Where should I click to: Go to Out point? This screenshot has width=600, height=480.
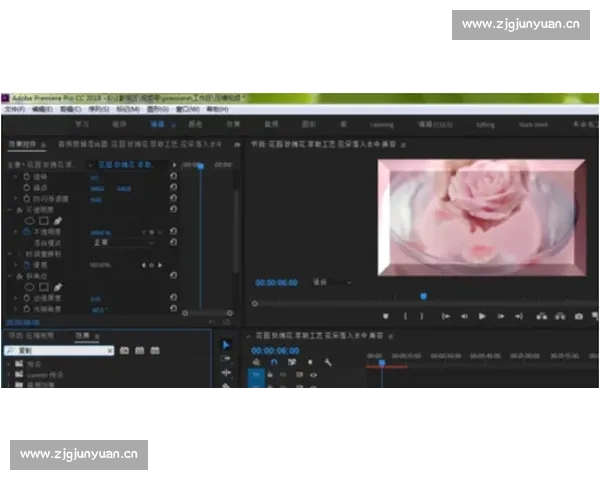(519, 316)
